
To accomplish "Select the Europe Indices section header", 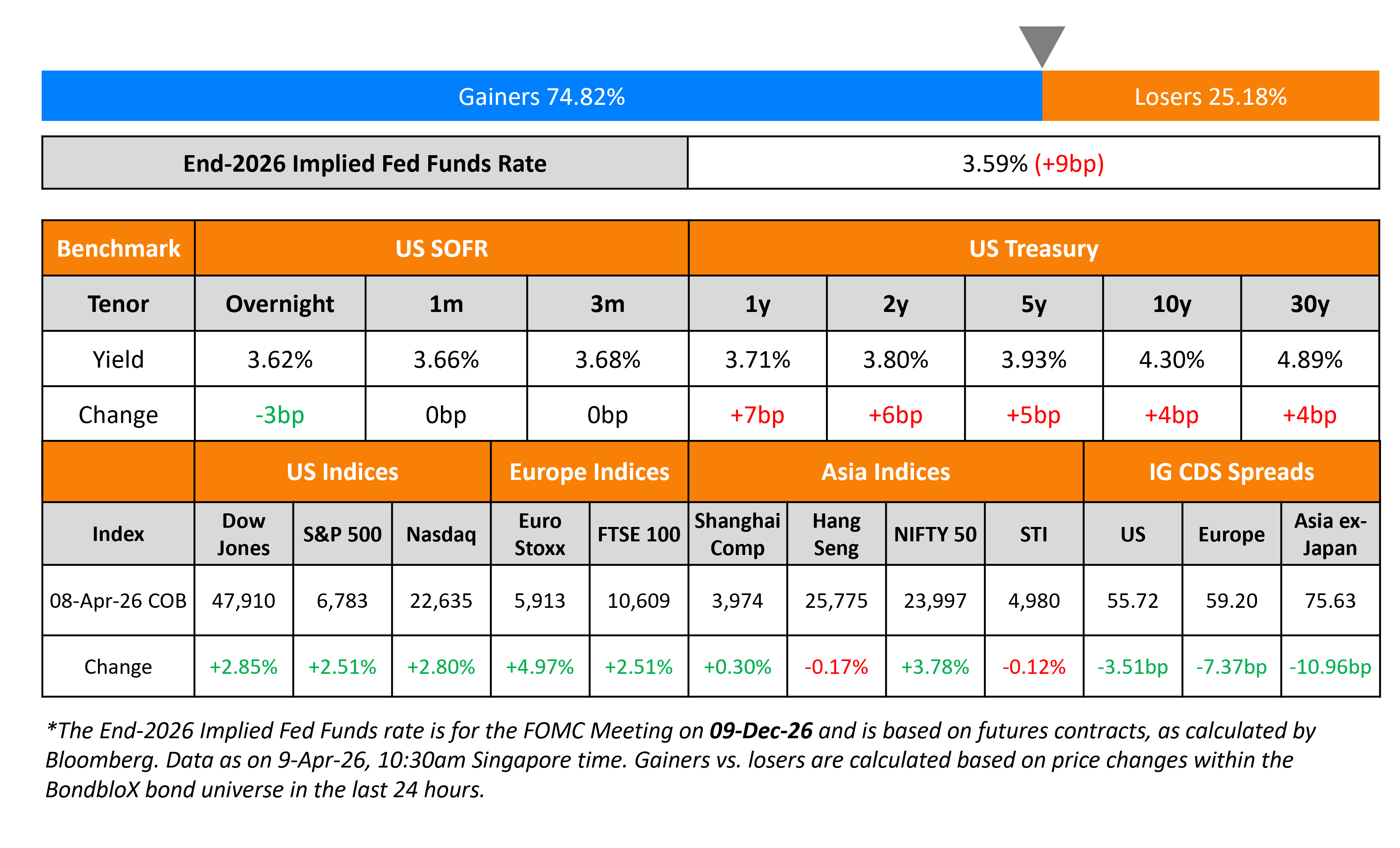I will (x=589, y=472).
